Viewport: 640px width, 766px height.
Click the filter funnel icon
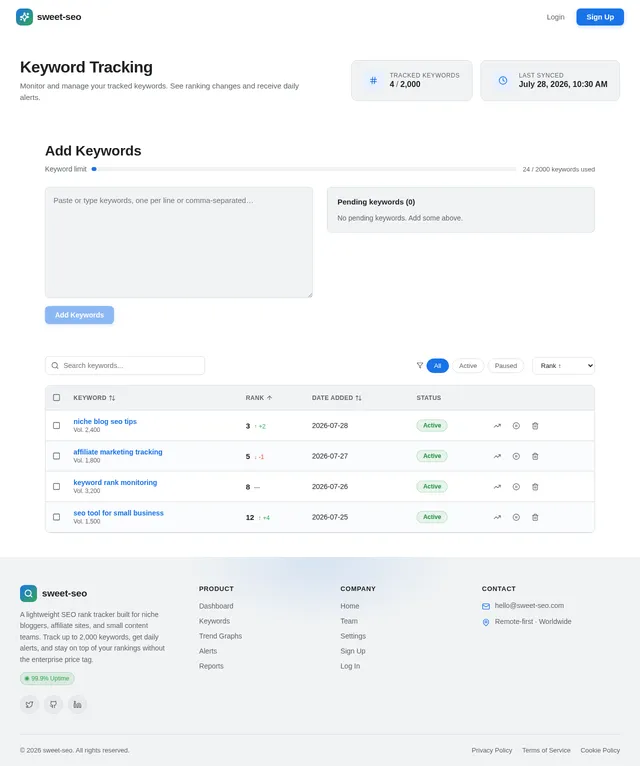pos(420,365)
